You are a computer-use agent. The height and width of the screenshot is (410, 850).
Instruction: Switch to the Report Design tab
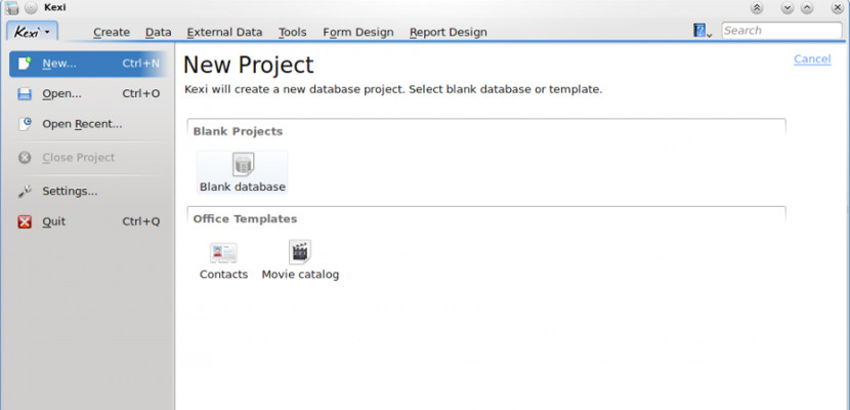coord(448,32)
